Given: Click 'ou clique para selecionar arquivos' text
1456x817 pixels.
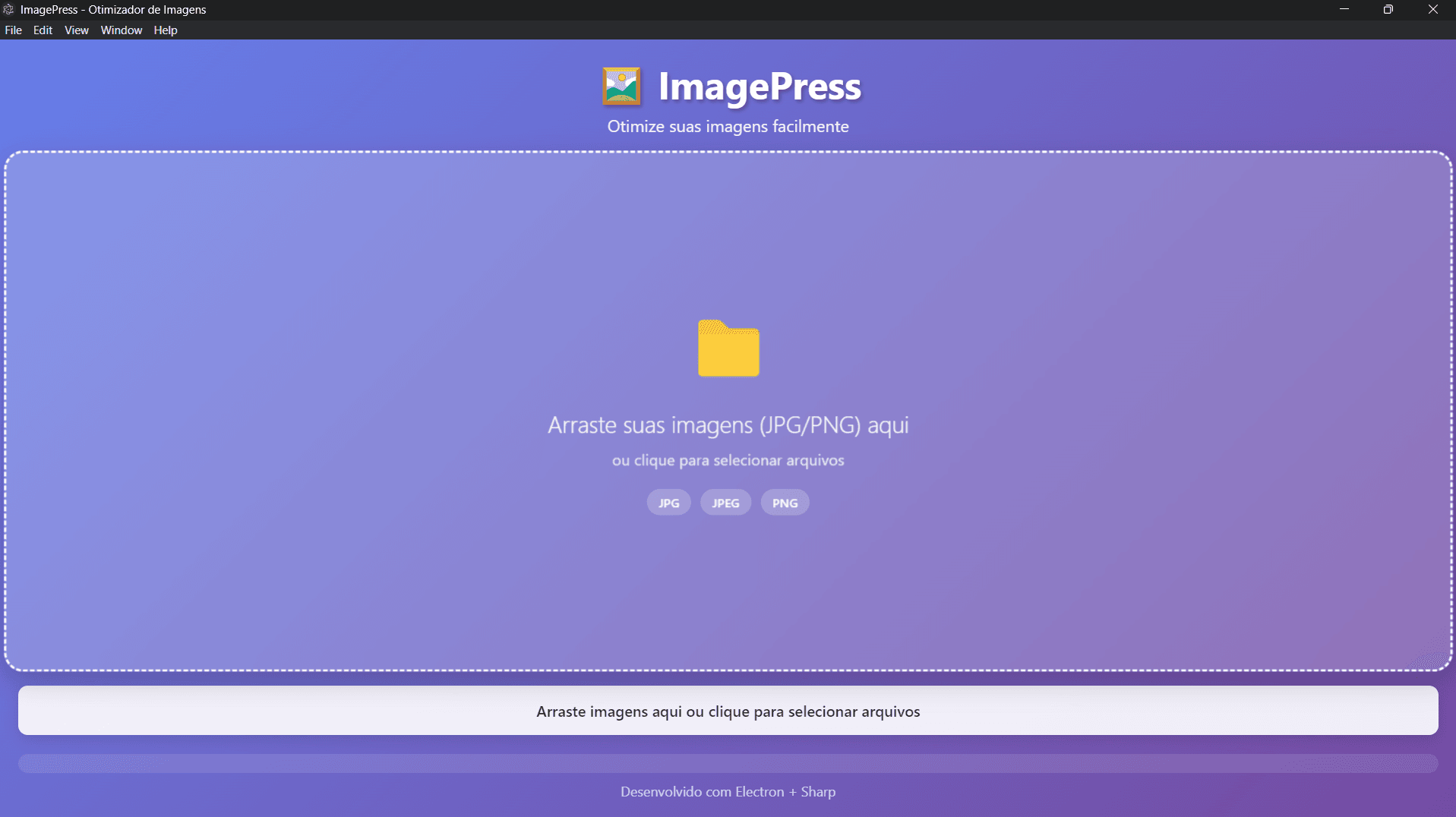Looking at the screenshot, I should [728, 460].
